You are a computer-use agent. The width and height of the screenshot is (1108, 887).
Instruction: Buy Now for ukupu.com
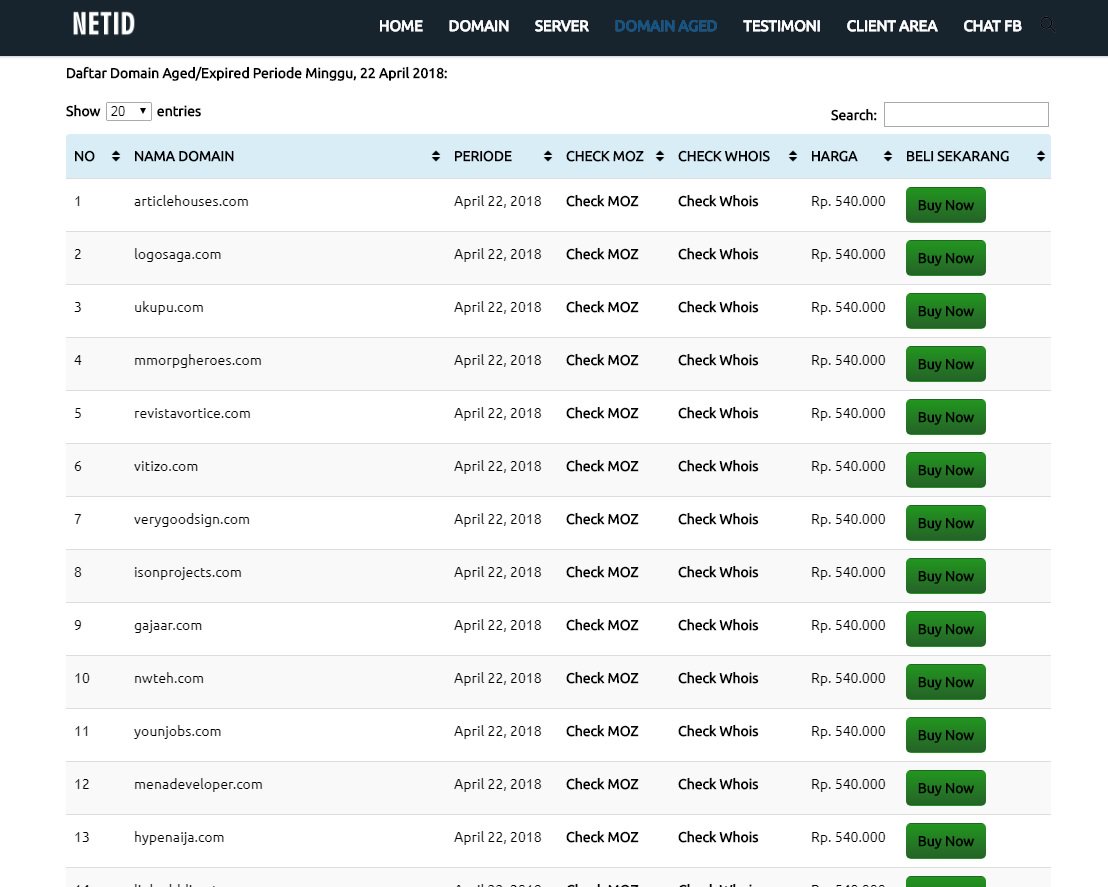[x=945, y=311]
